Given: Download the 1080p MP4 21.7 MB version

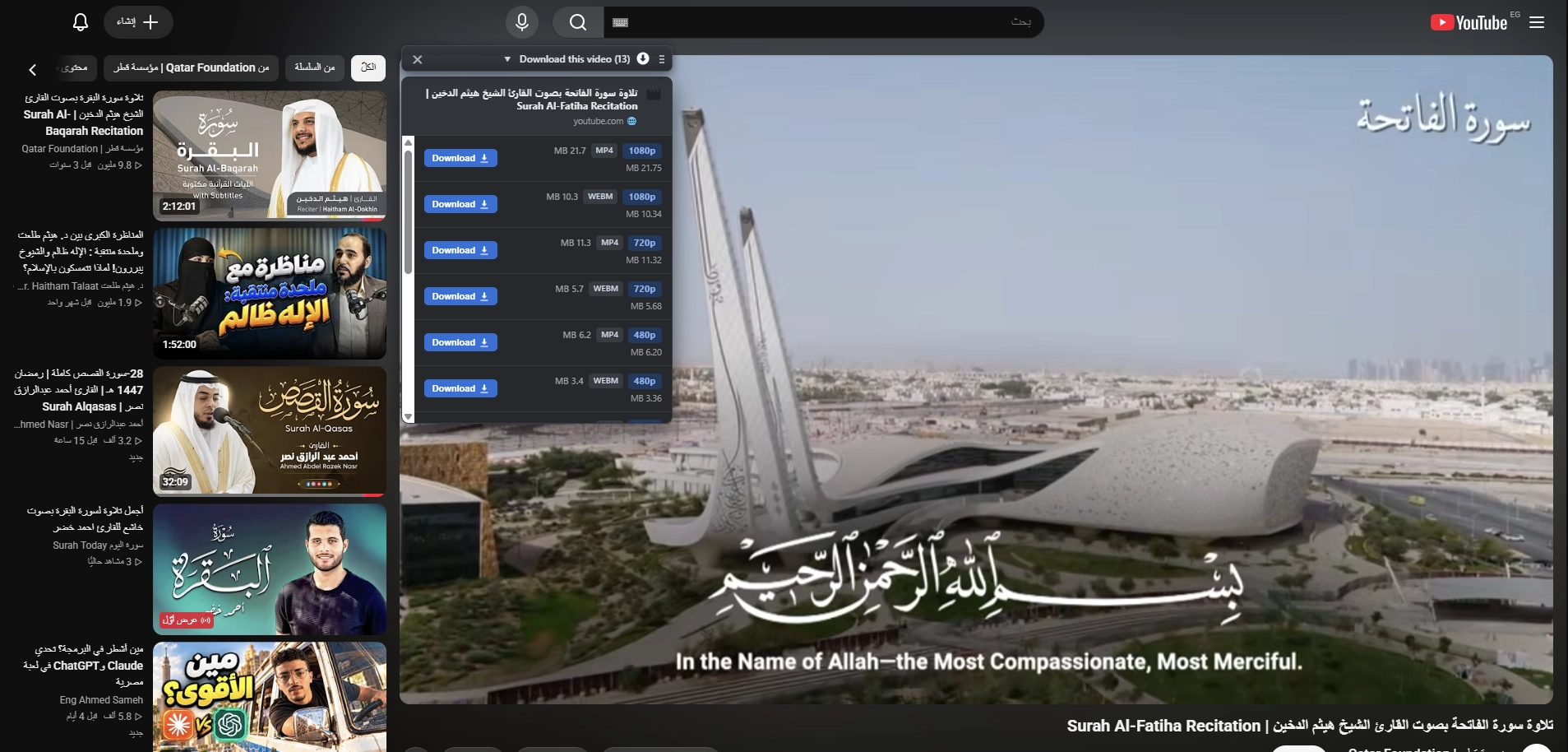Looking at the screenshot, I should pyautogui.click(x=460, y=158).
